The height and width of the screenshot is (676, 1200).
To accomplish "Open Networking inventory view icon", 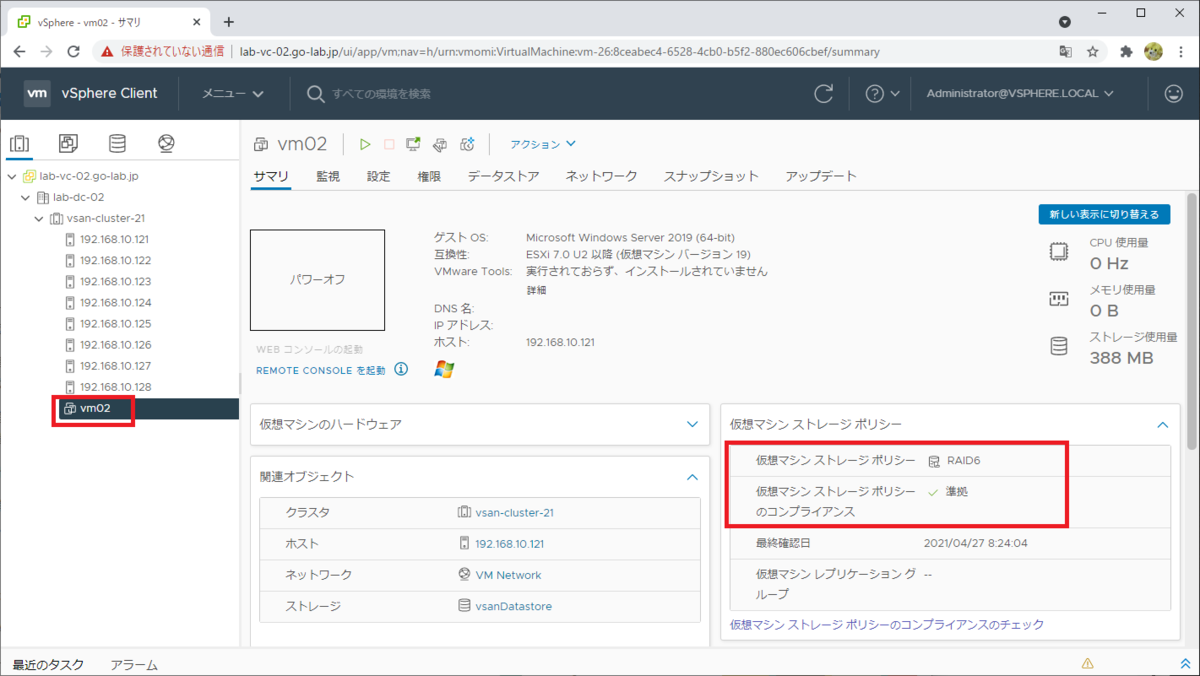I will [166, 144].
